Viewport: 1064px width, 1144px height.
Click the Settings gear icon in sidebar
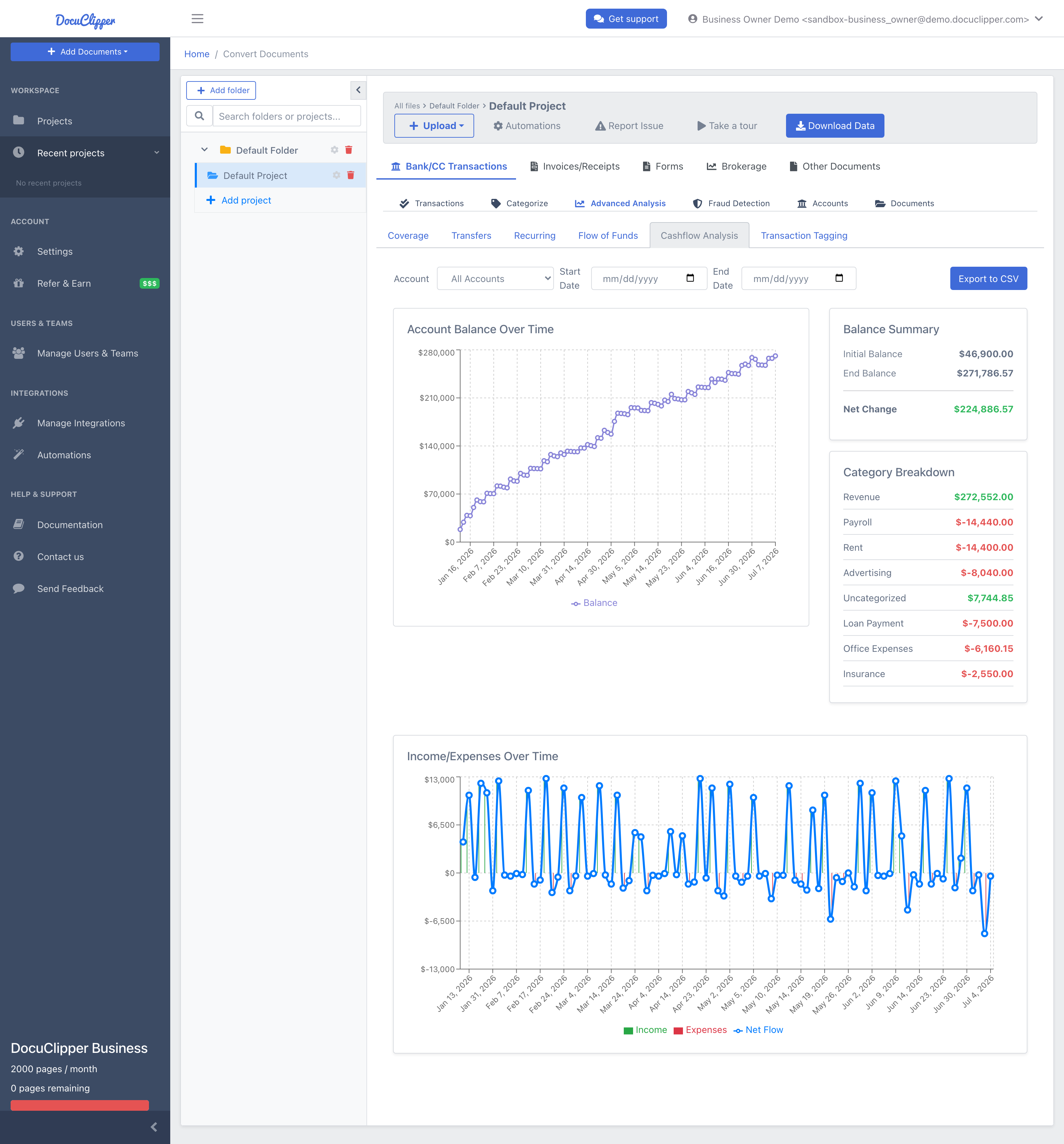coord(18,251)
